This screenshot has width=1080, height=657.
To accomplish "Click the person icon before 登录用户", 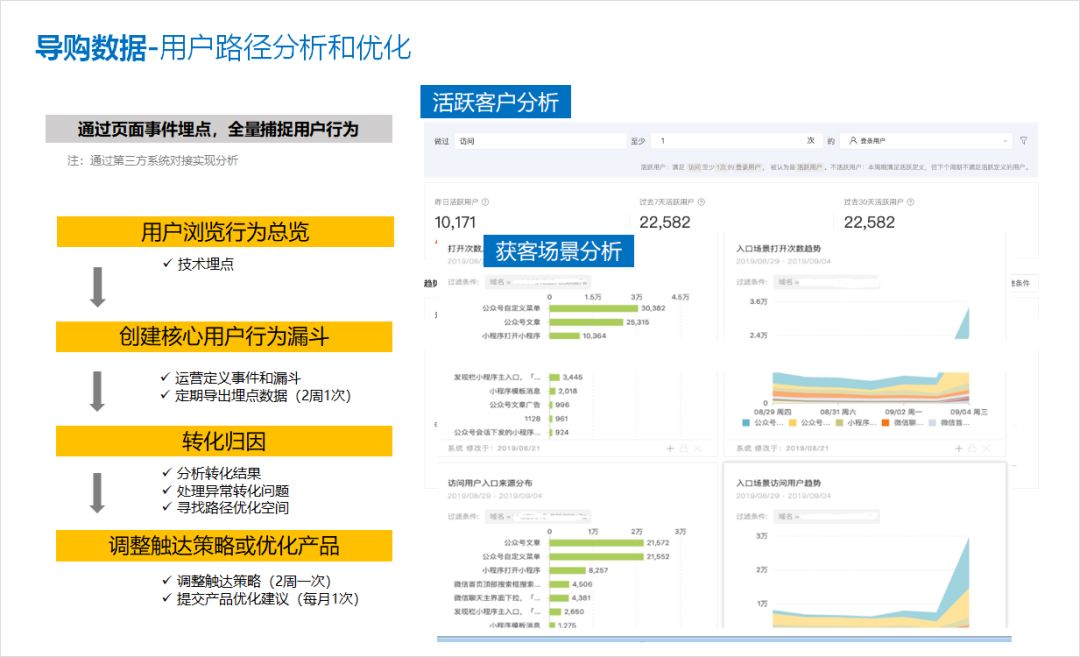I will pyautogui.click(x=853, y=140).
